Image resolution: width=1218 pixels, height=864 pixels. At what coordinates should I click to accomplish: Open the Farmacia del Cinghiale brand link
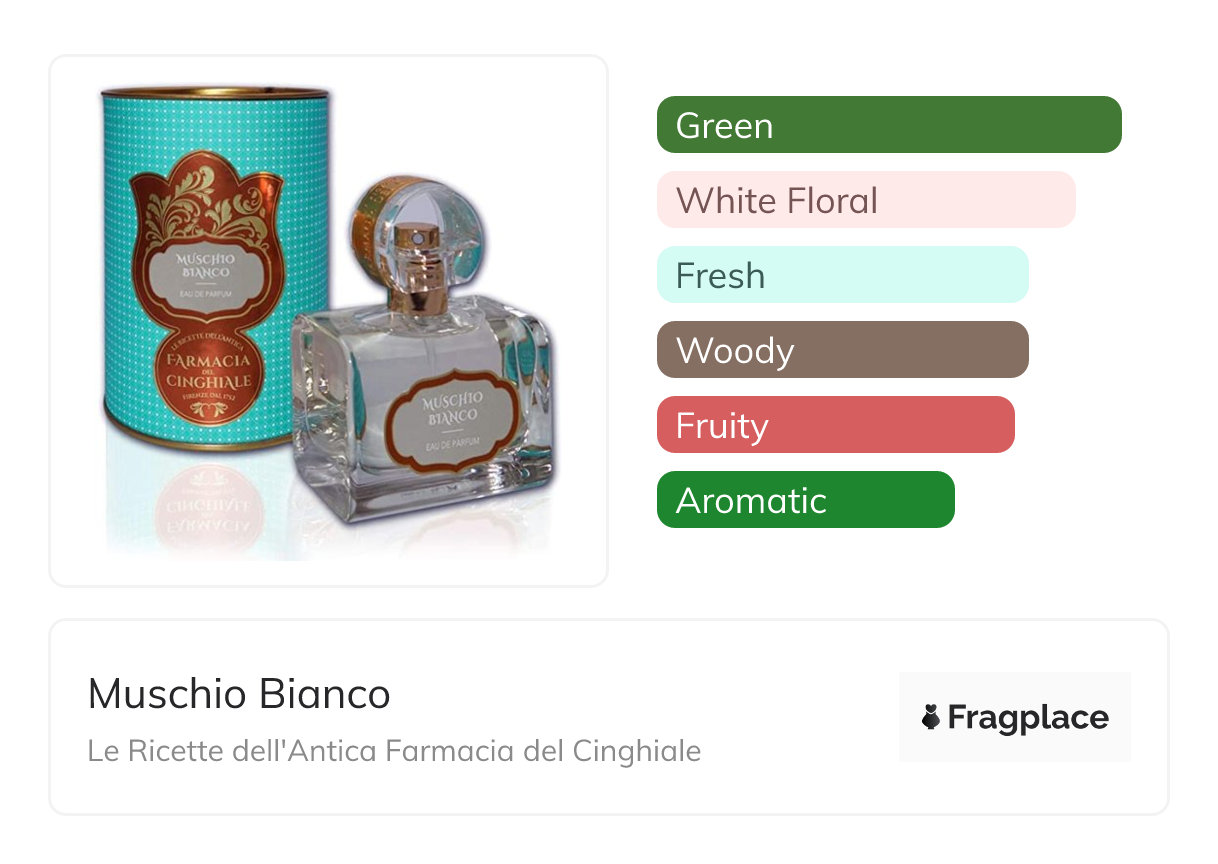(394, 750)
